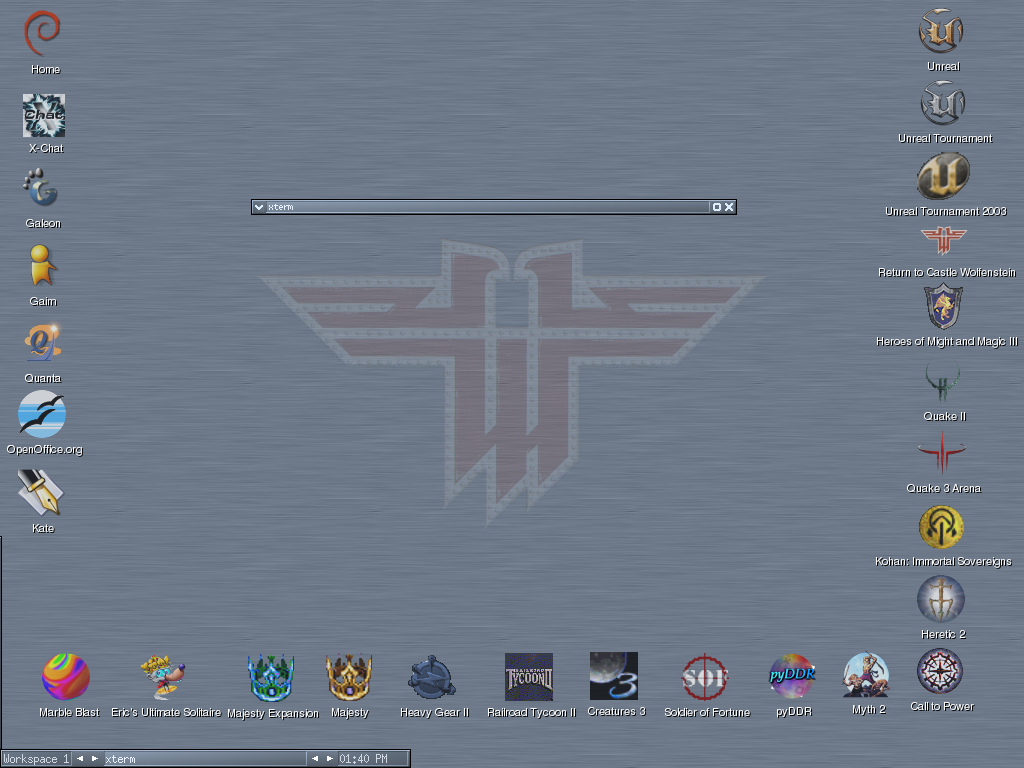This screenshot has width=1024, height=768.
Task: Open the Home desktop icon
Action: click(x=42, y=33)
